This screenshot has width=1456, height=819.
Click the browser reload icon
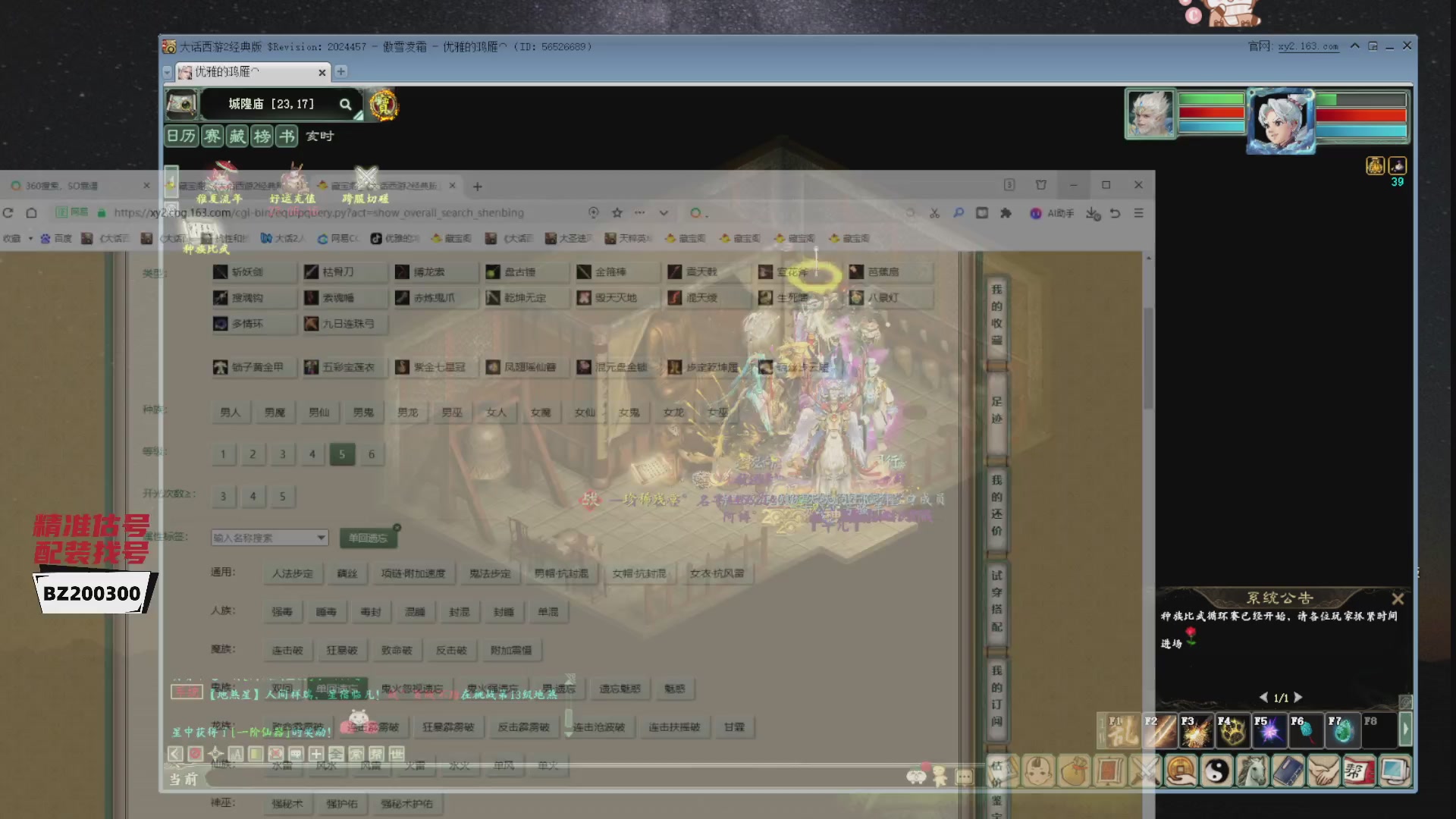8,213
